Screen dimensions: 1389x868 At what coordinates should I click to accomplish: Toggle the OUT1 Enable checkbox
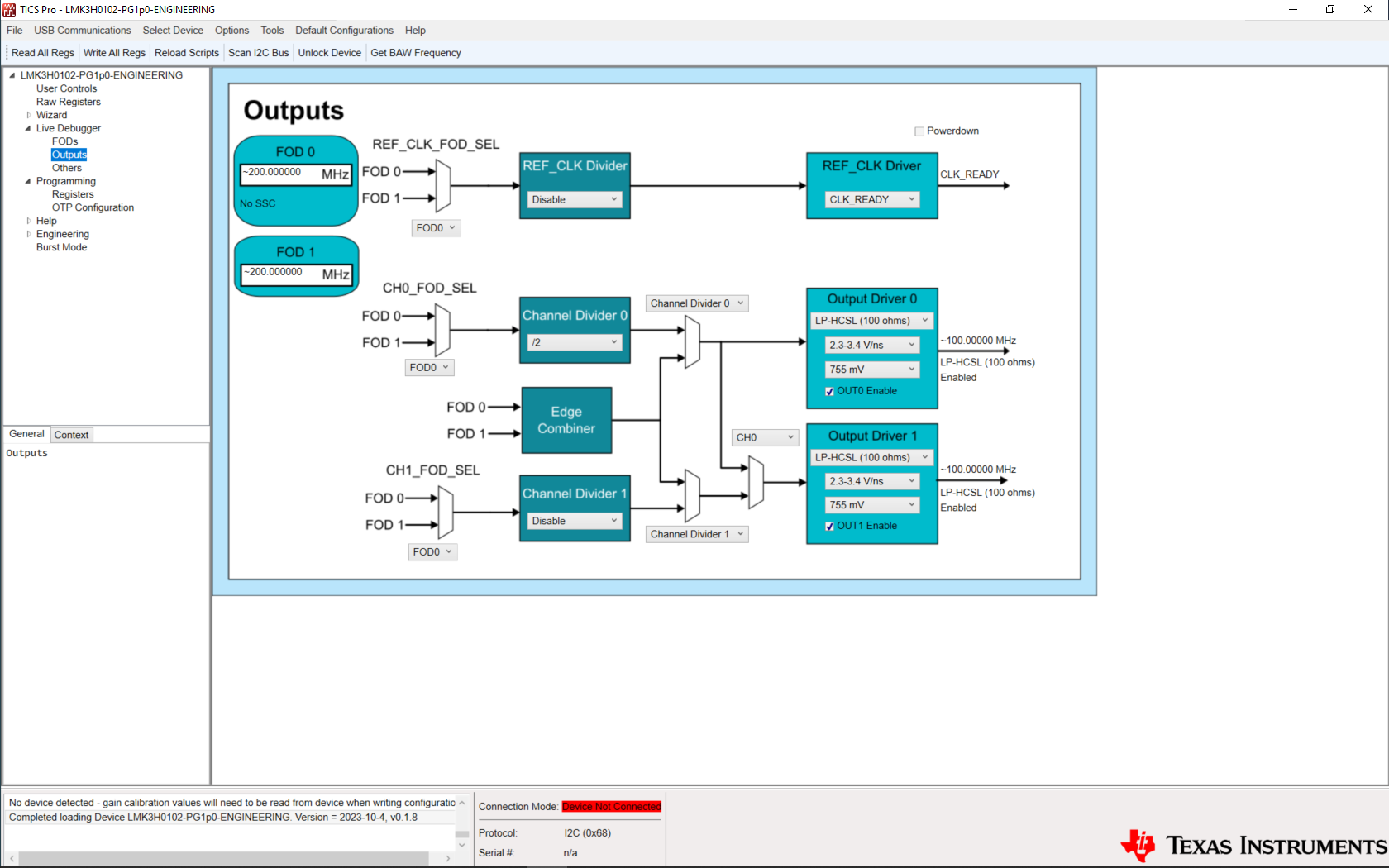[x=829, y=527]
